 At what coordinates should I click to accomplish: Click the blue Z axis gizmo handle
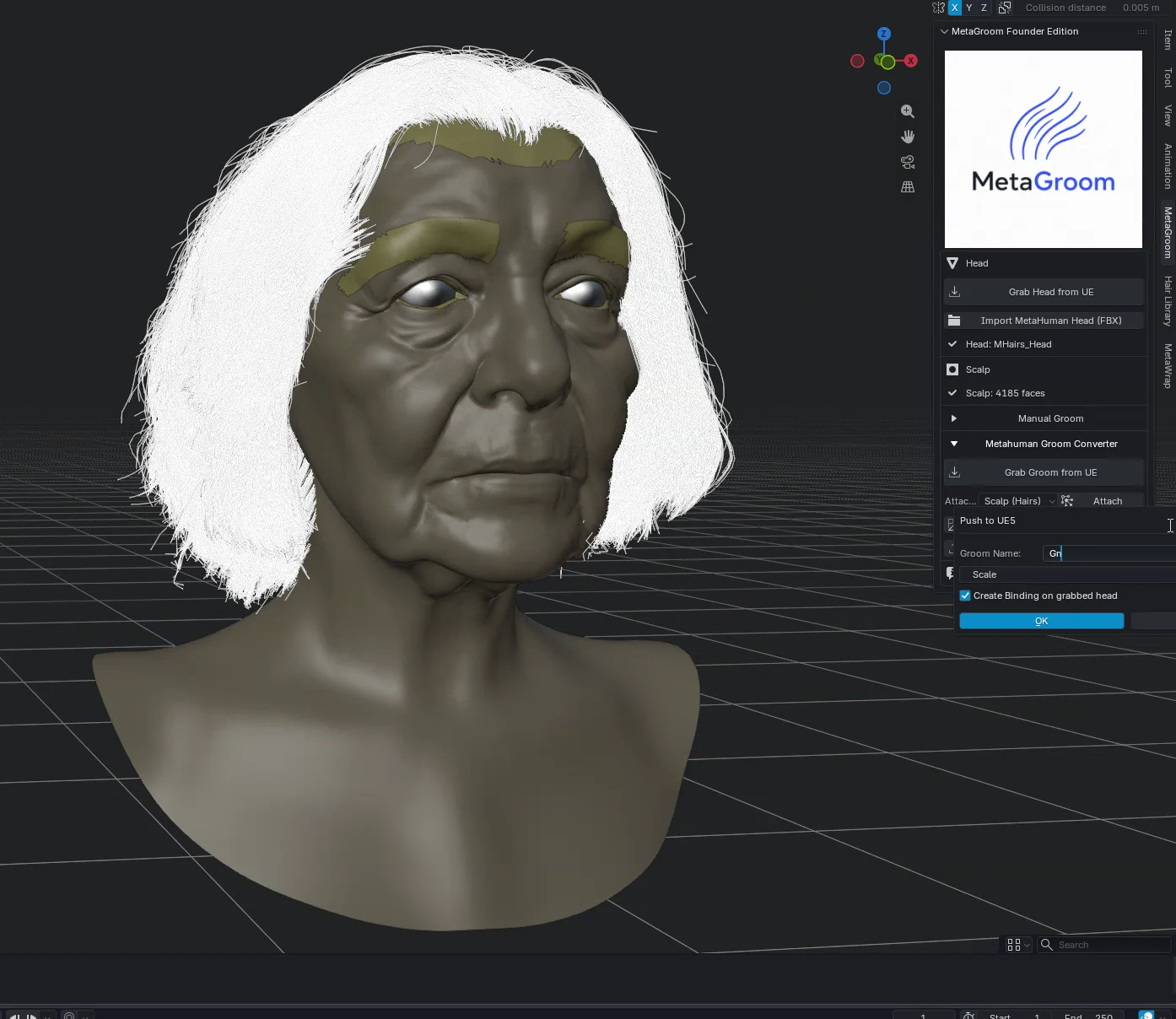tap(884, 34)
